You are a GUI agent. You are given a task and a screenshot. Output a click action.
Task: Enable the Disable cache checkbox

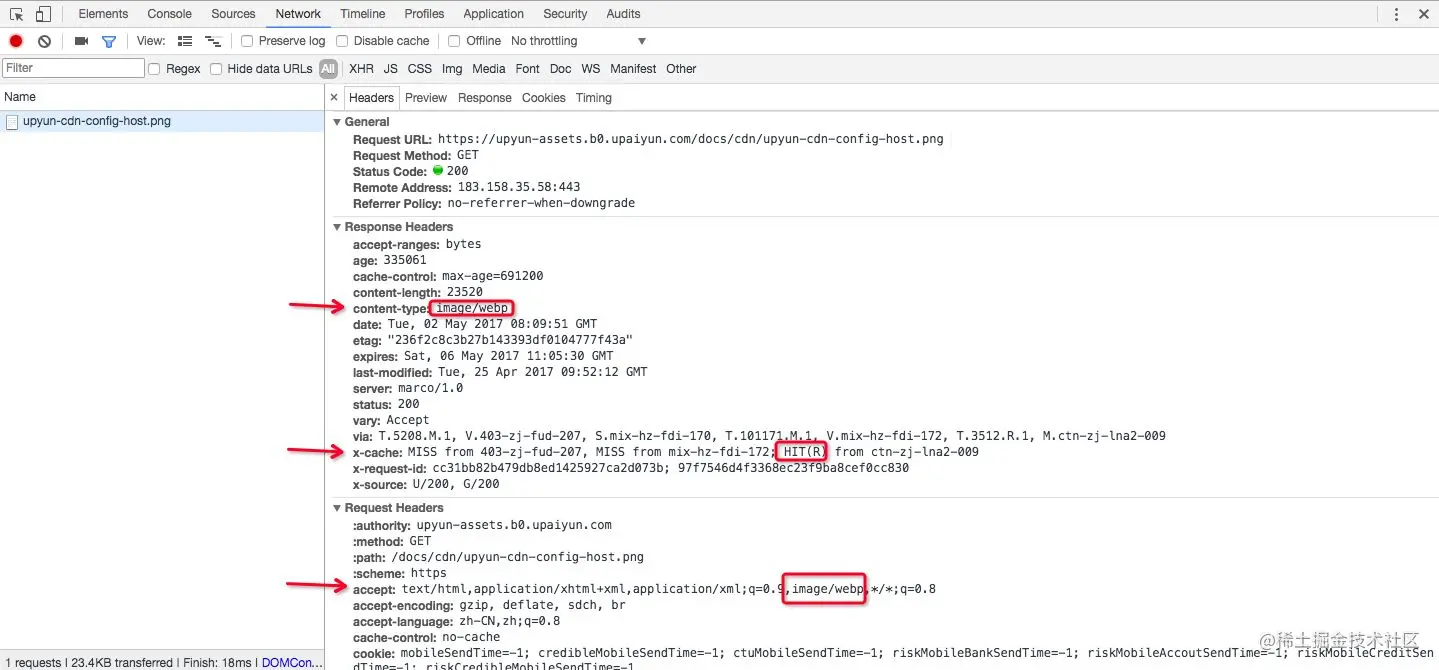click(342, 41)
